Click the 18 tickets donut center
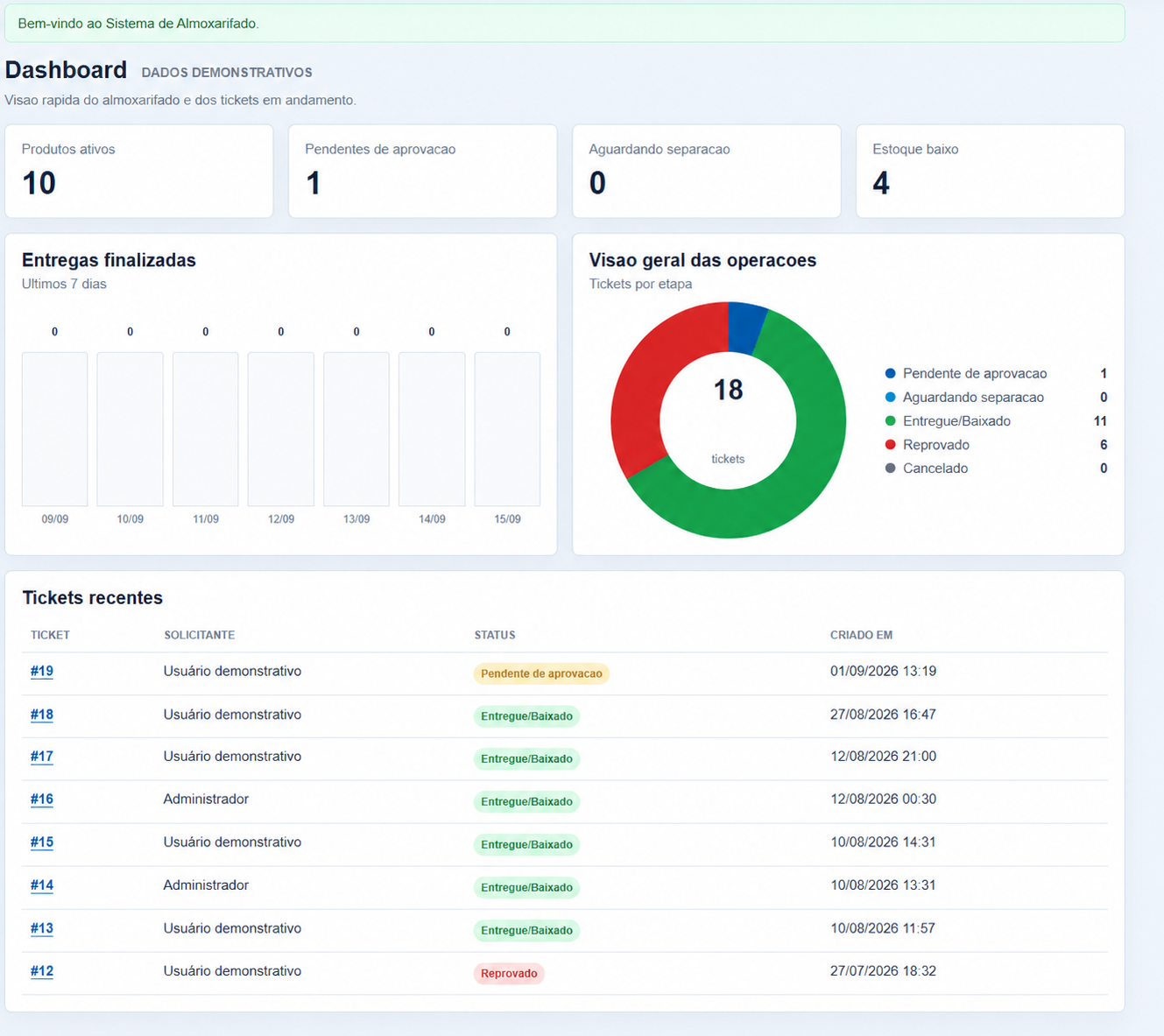 tap(728, 420)
